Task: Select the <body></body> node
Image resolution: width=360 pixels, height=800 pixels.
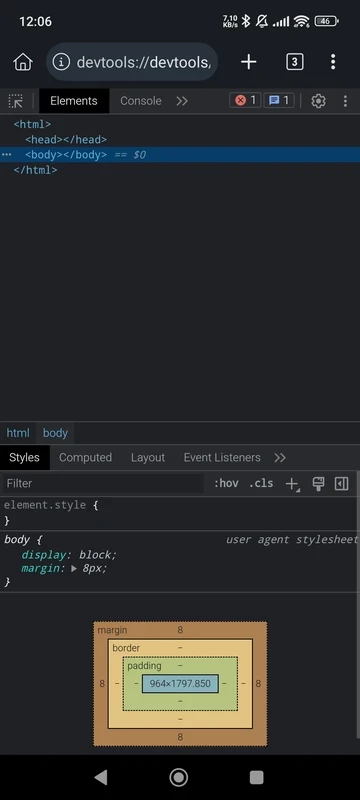Action: pyautogui.click(x=66, y=155)
